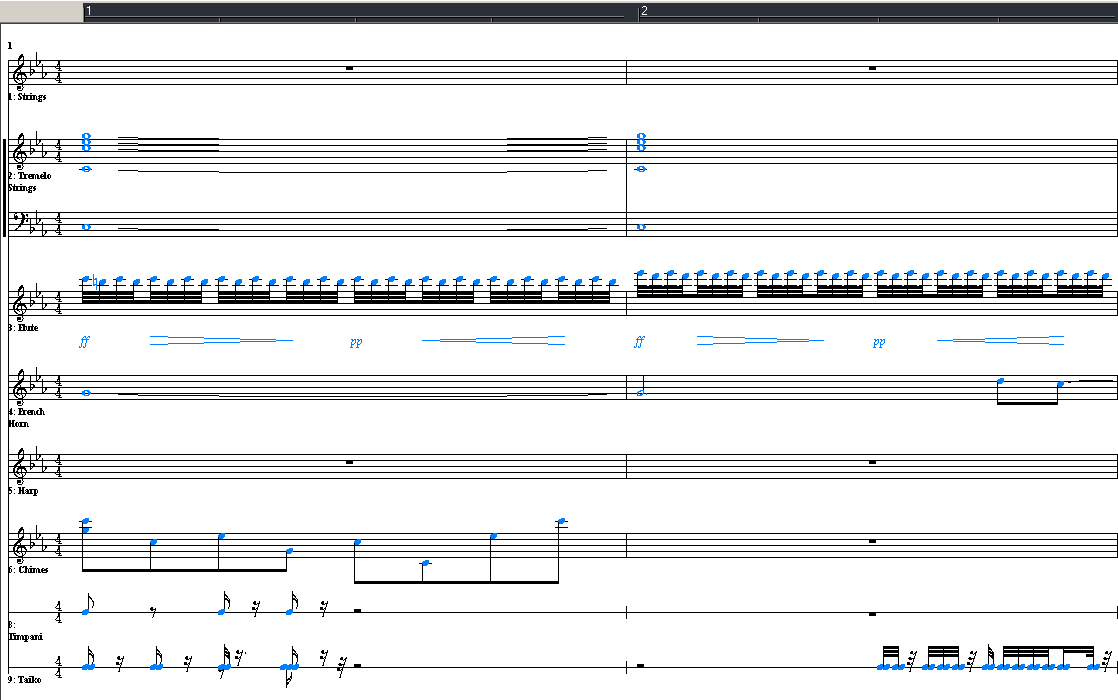This screenshot has width=1118, height=700.
Task: Click the bar 2 marker in the ruler
Action: 645,11
